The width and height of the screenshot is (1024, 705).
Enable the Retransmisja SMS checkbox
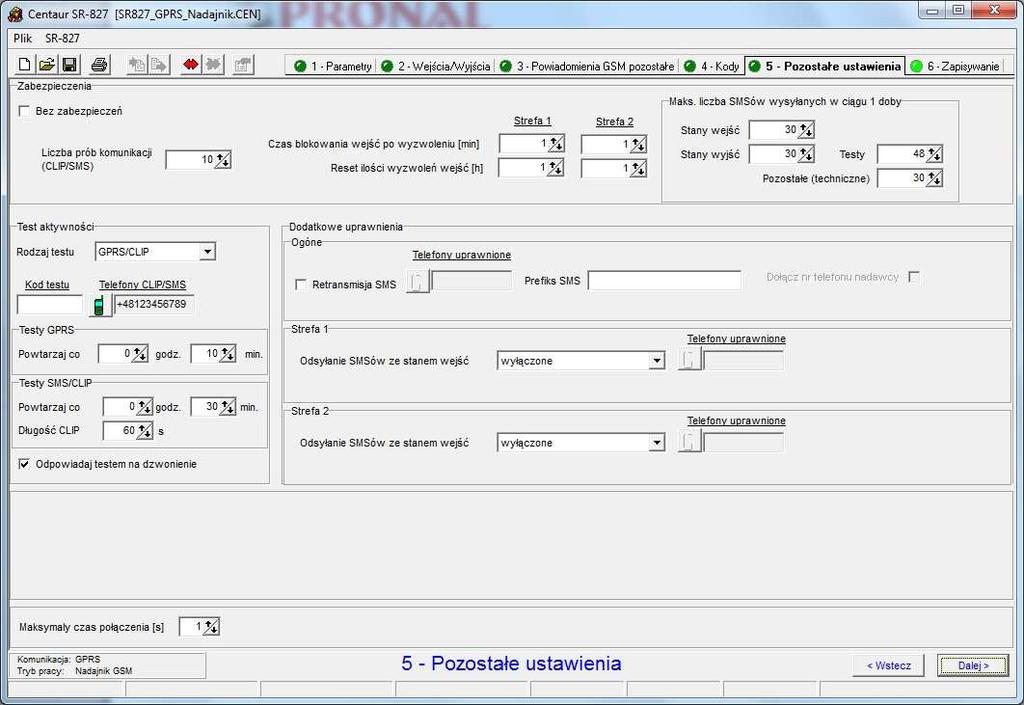point(300,285)
